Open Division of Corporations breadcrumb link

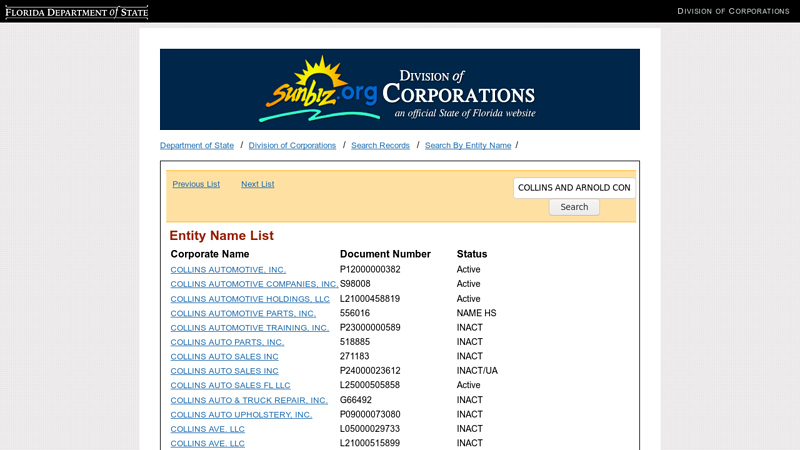click(x=292, y=145)
